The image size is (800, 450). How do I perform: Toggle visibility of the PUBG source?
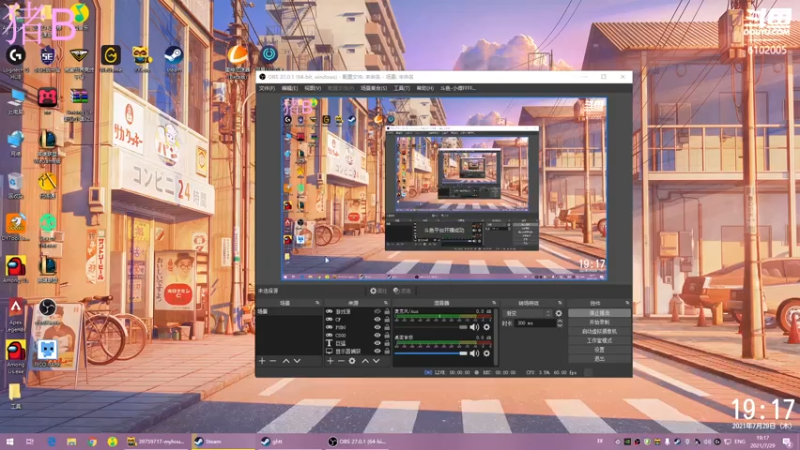tap(378, 328)
